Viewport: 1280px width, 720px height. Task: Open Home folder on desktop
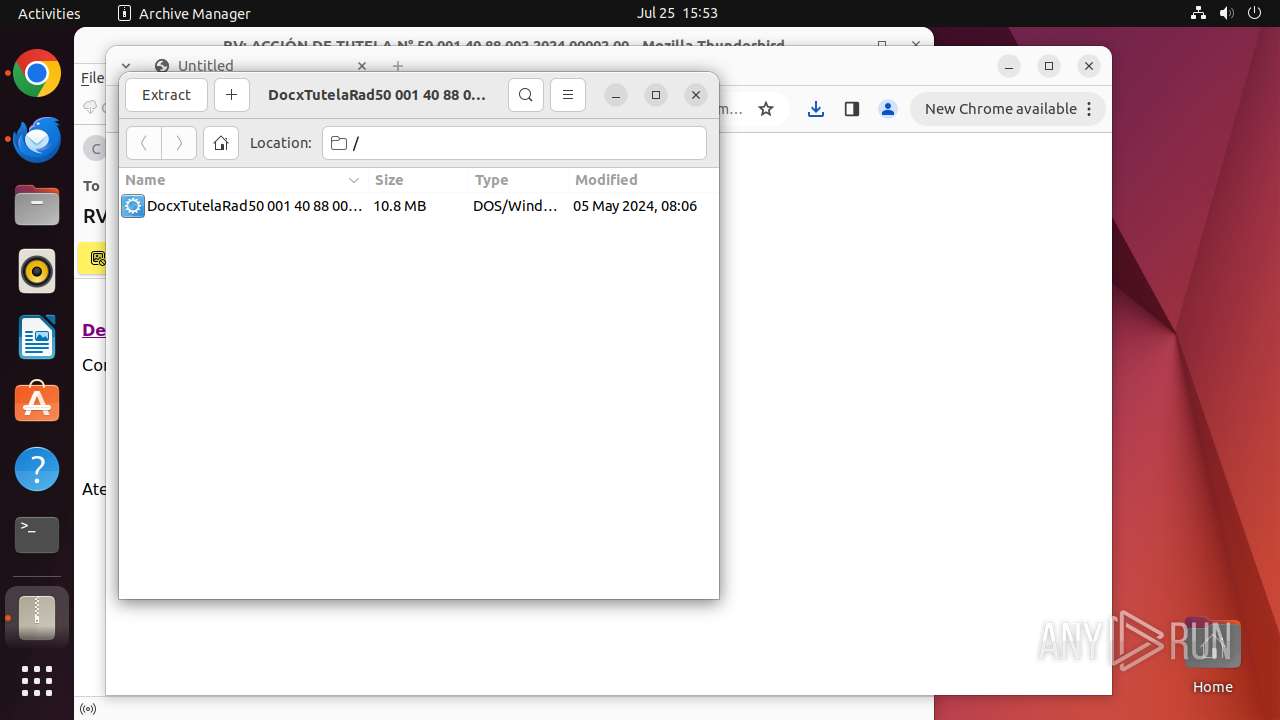pyautogui.click(x=1212, y=656)
